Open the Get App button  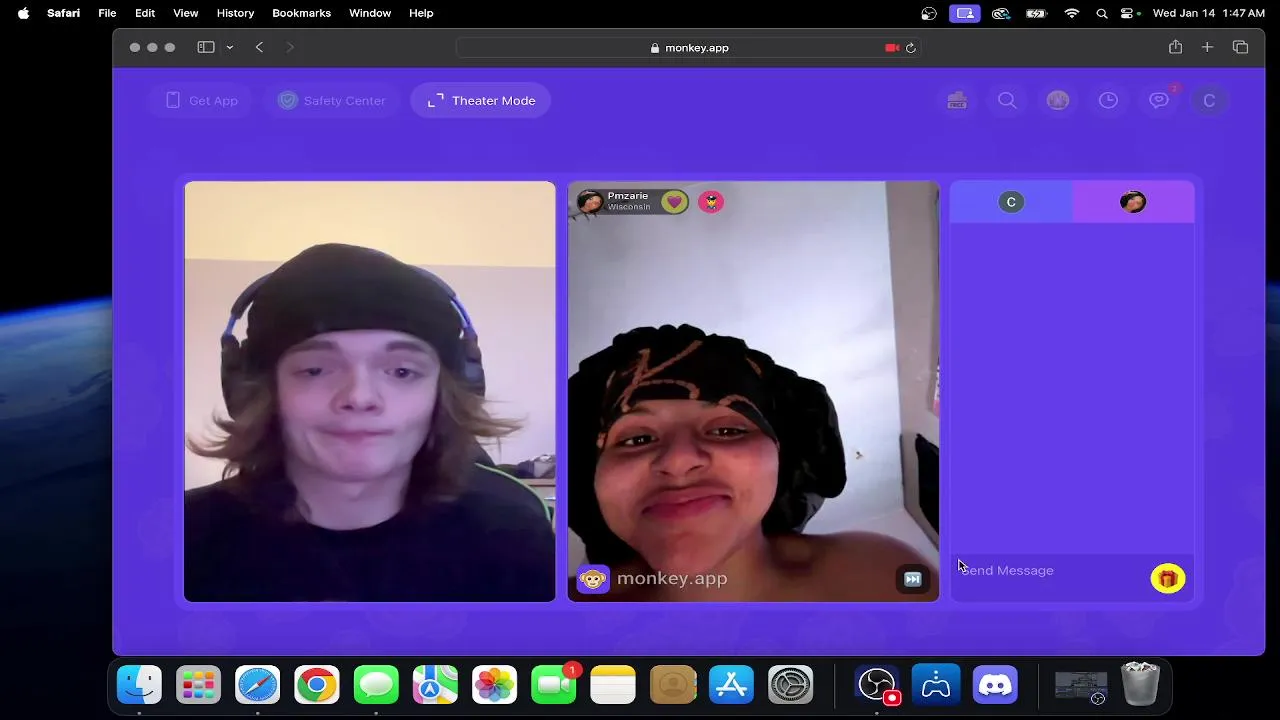click(201, 100)
